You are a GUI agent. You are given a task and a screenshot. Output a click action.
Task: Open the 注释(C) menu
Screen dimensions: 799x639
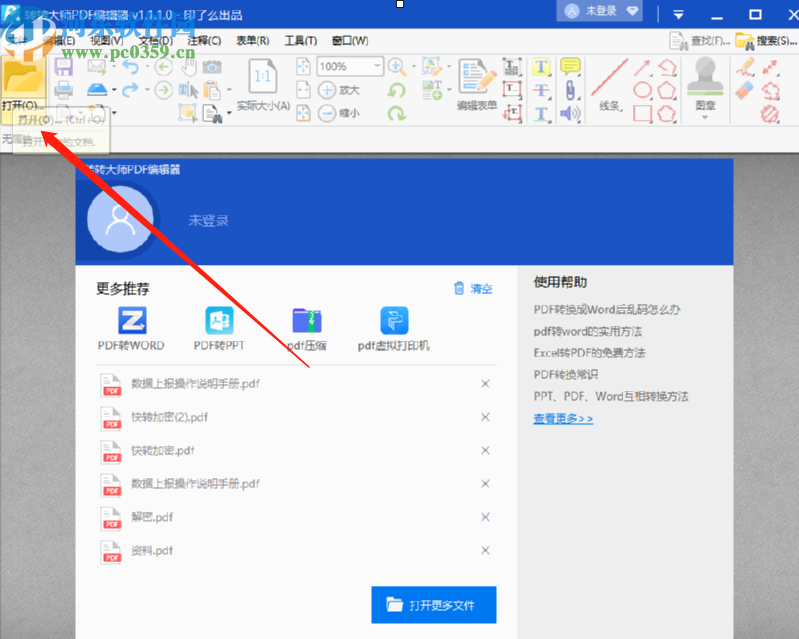click(204, 41)
